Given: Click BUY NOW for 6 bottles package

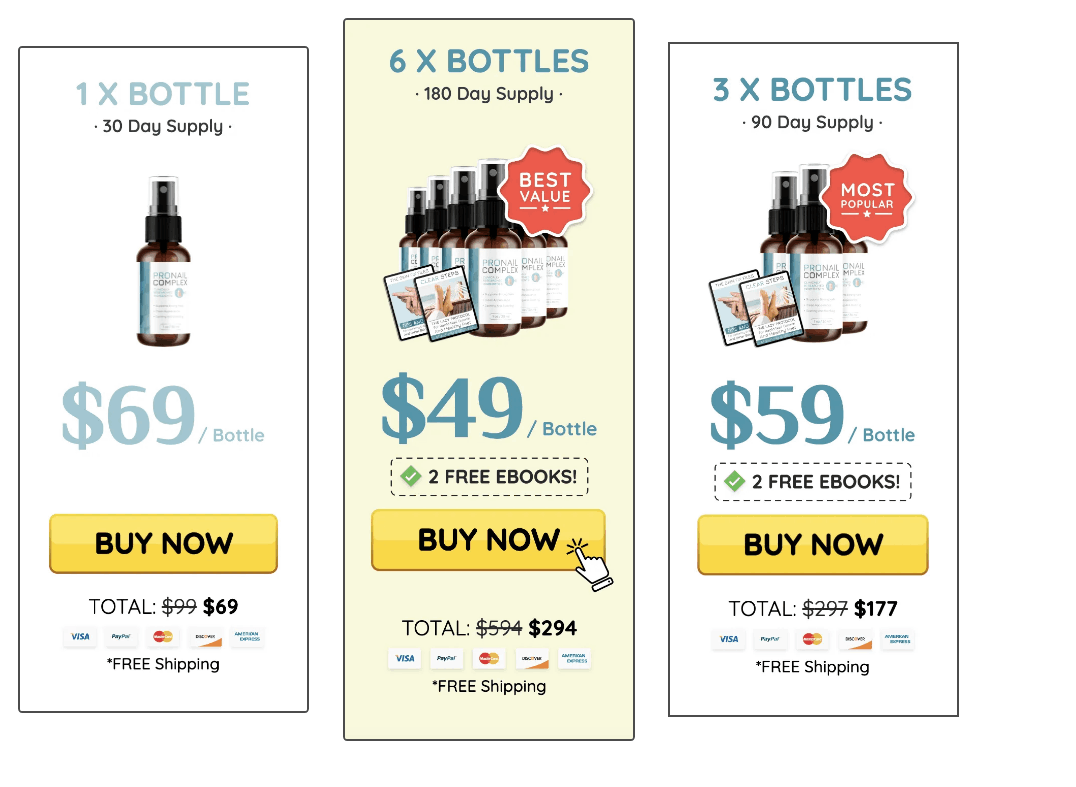Looking at the screenshot, I should point(488,540).
